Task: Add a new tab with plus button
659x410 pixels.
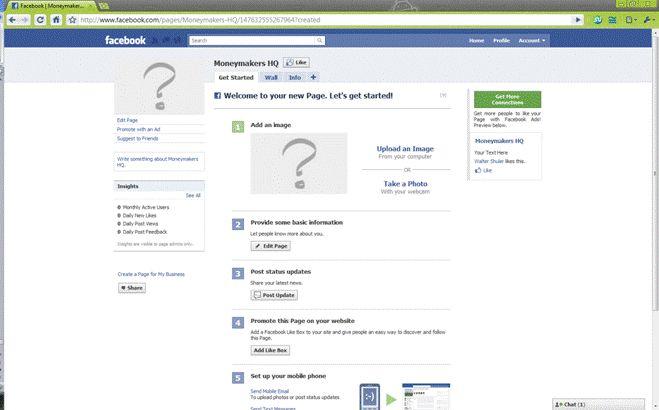Action: [313, 77]
